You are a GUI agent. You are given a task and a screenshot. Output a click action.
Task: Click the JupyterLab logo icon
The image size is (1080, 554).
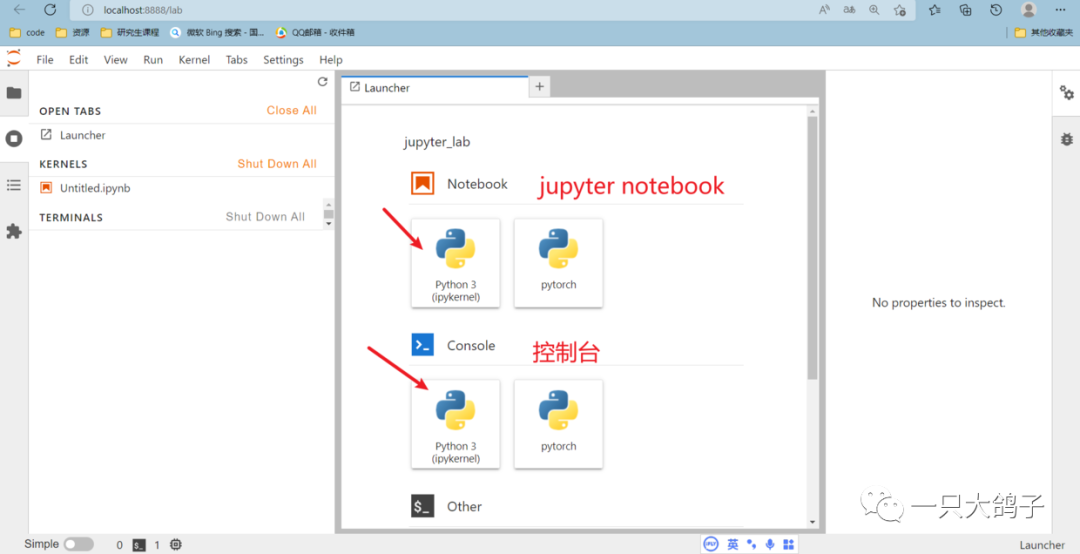(x=14, y=59)
